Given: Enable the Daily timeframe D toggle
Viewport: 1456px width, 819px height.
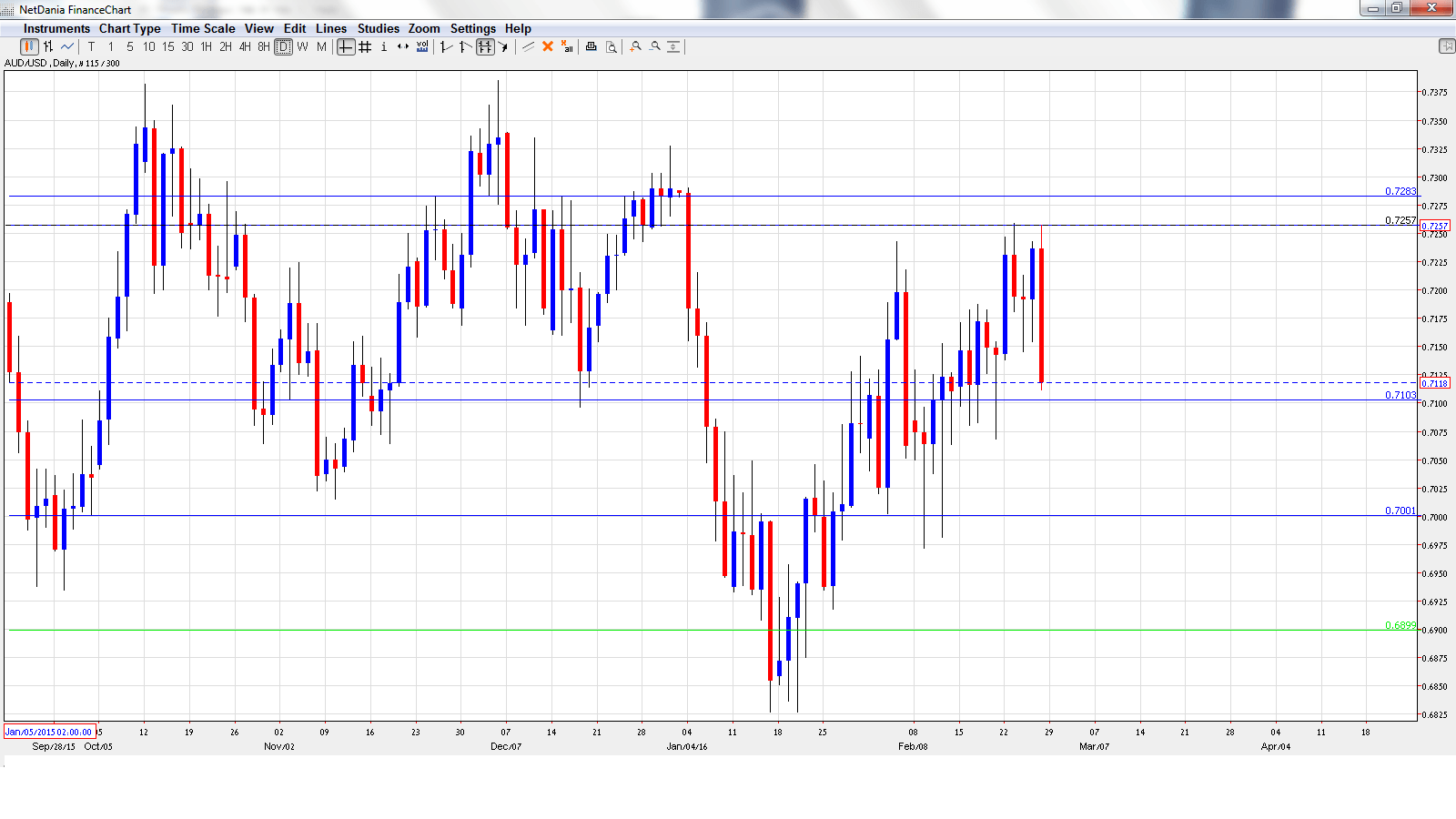Looking at the screenshot, I should pos(281,47).
